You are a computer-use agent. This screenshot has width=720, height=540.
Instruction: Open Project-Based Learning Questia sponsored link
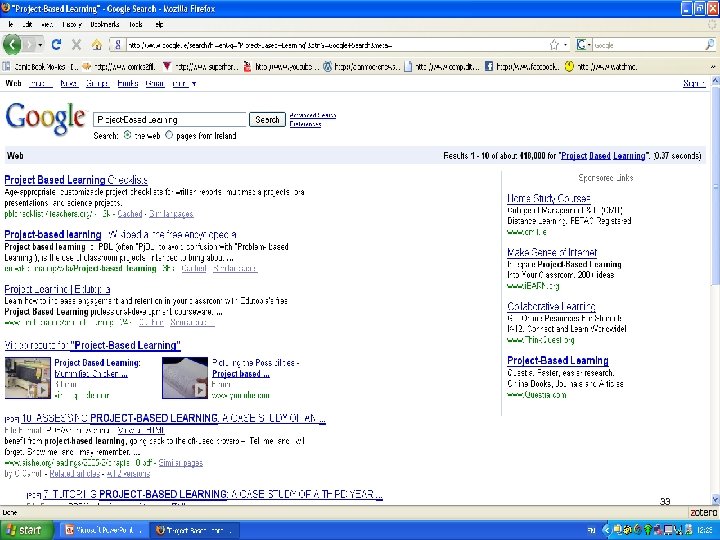click(558, 360)
